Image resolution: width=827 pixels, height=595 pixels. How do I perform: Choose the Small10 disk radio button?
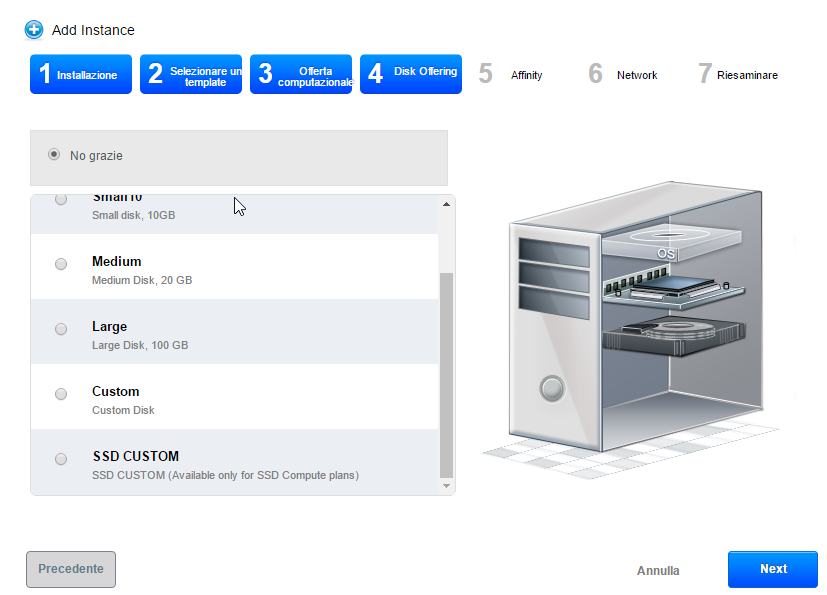point(61,200)
